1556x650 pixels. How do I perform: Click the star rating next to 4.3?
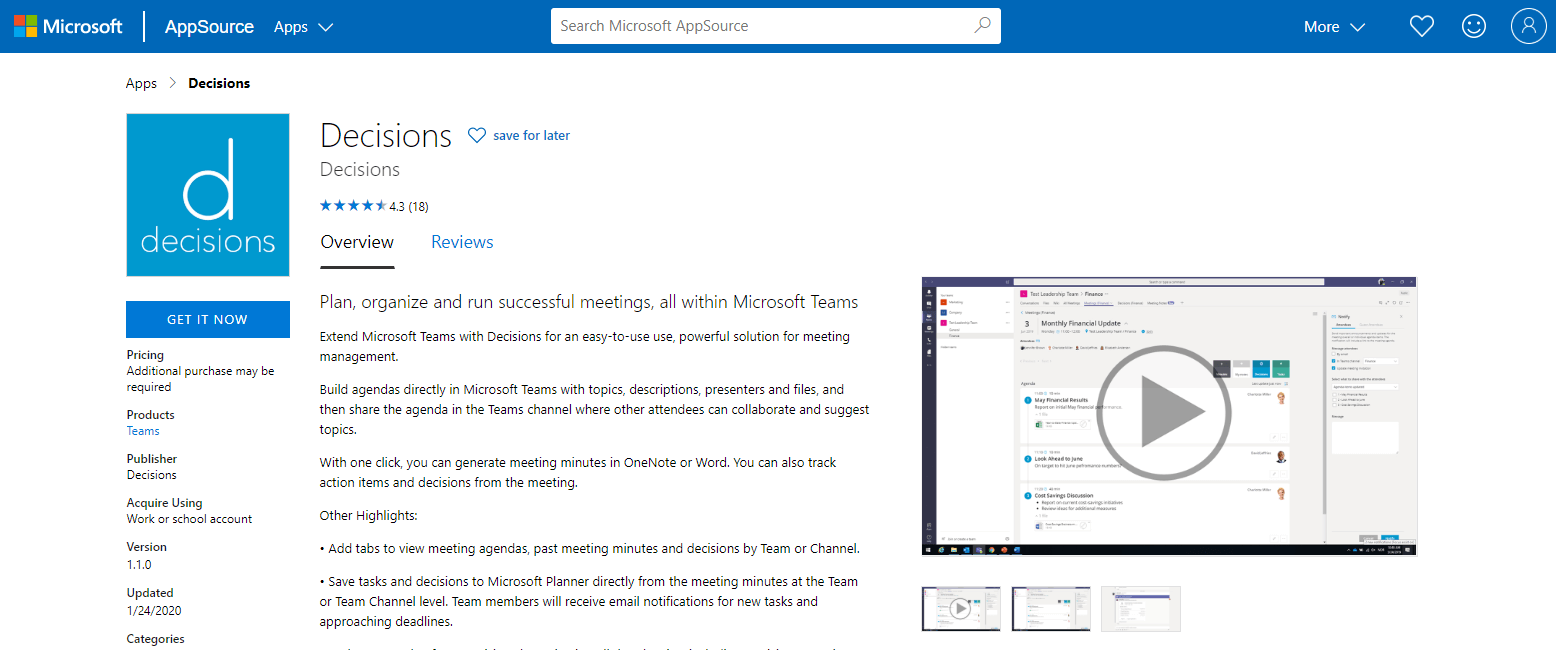353,204
